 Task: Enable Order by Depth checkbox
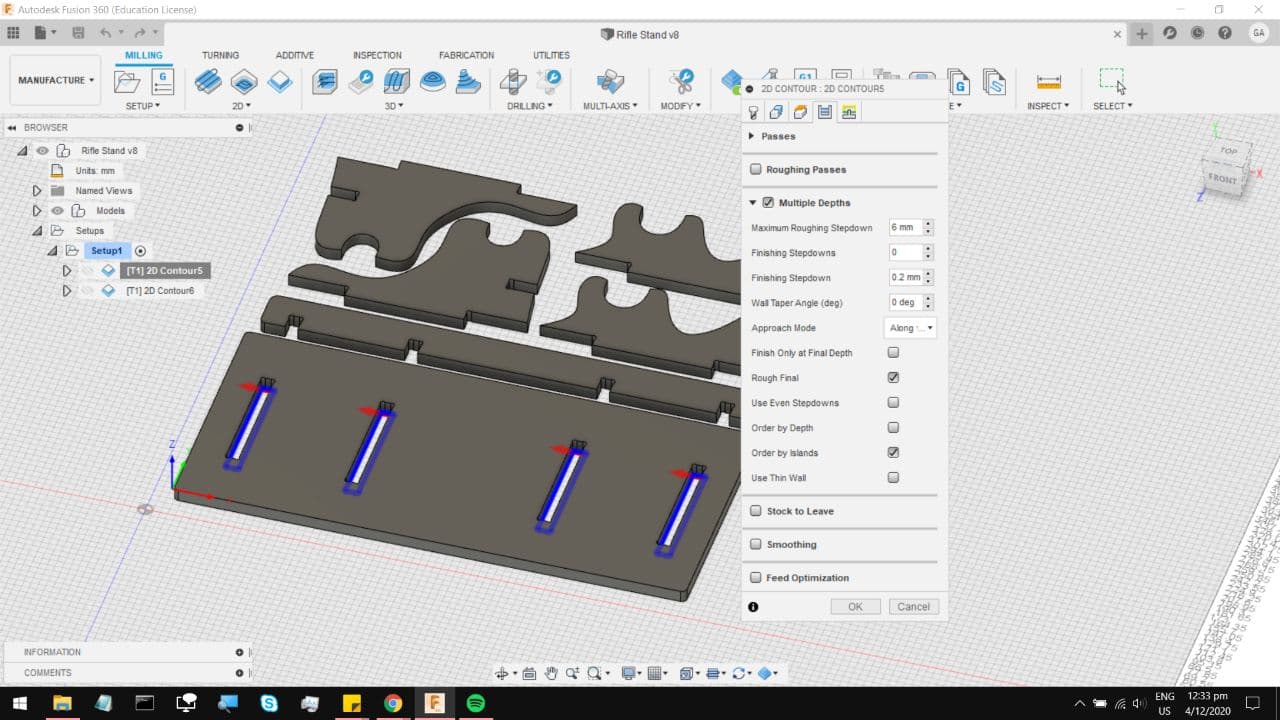[893, 428]
